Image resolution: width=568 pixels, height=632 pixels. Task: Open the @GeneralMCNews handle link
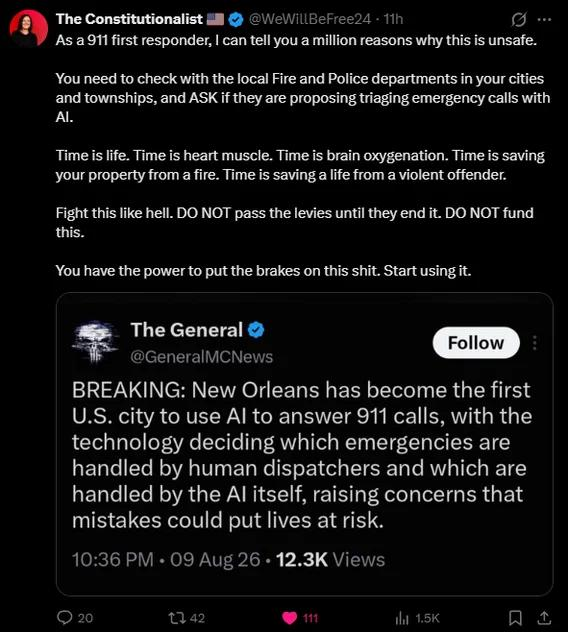pyautogui.click(x=202, y=357)
